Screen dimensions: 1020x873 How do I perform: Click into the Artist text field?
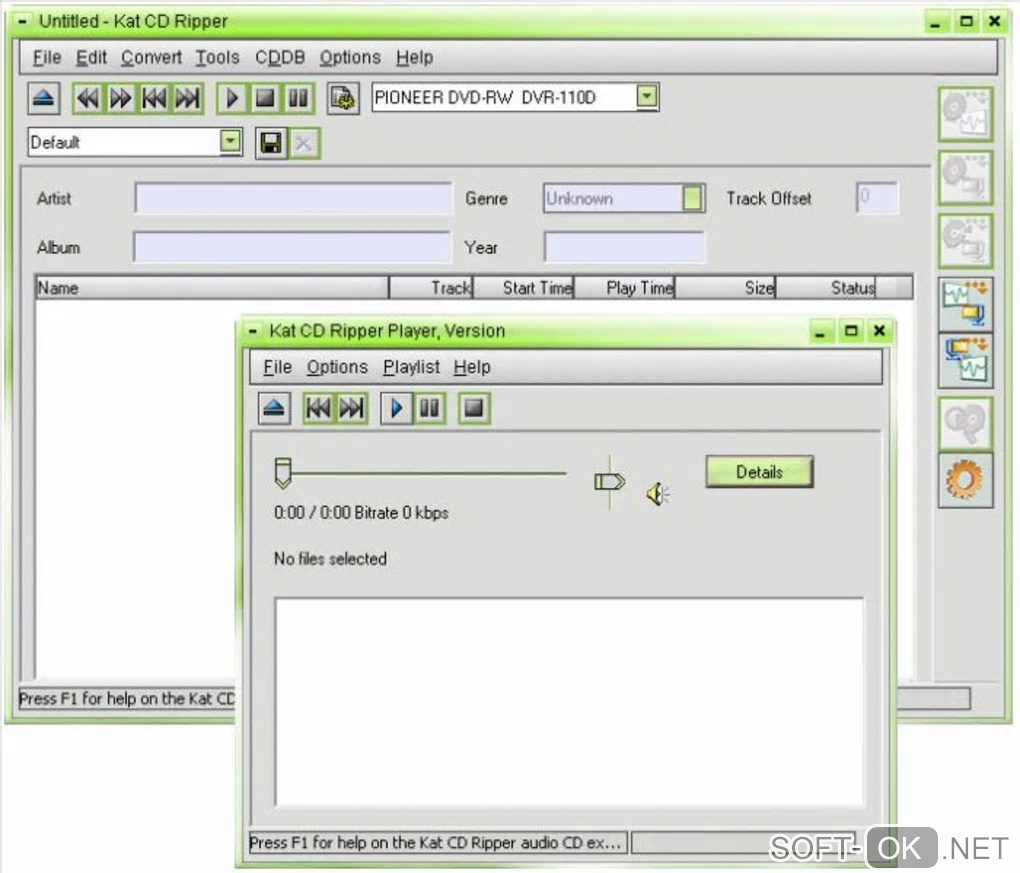point(293,198)
